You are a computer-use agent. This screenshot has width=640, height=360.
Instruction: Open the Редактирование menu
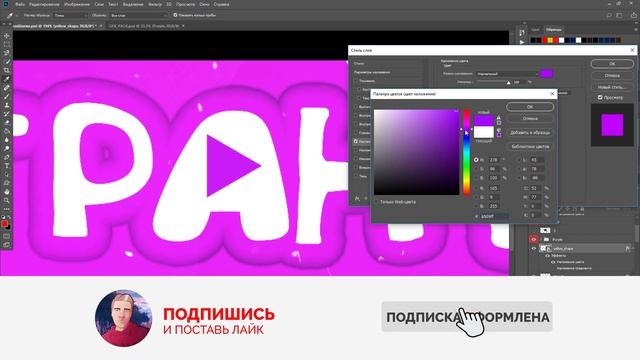click(44, 4)
